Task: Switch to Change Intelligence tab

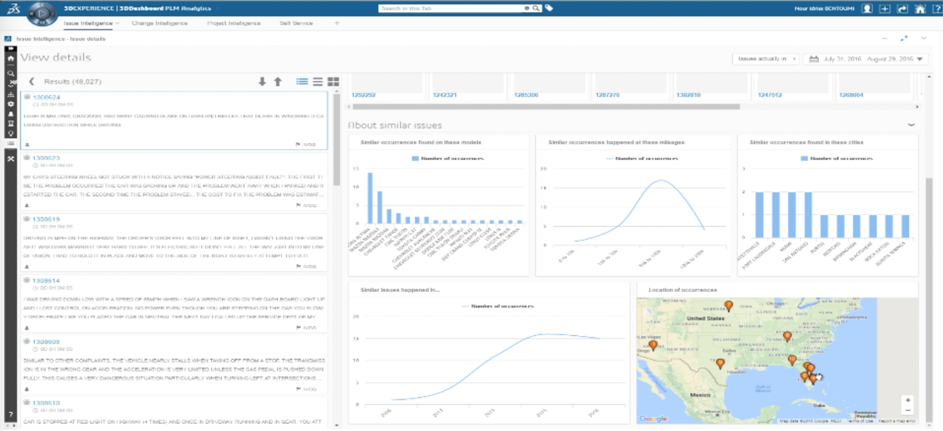Action: pos(160,22)
